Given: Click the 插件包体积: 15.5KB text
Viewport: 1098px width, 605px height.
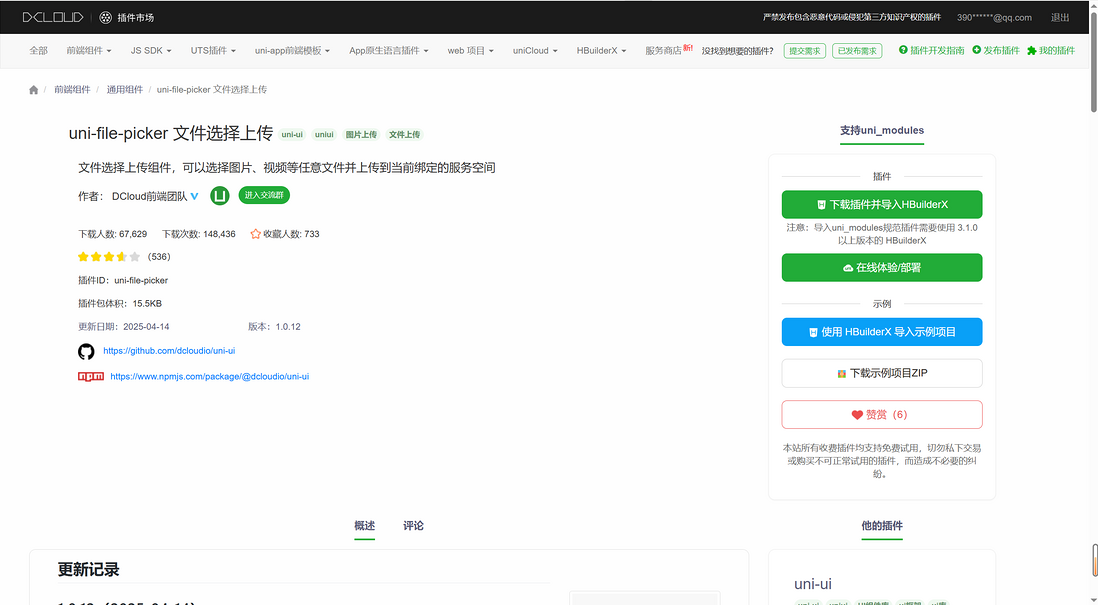Looking at the screenshot, I should pos(120,303).
